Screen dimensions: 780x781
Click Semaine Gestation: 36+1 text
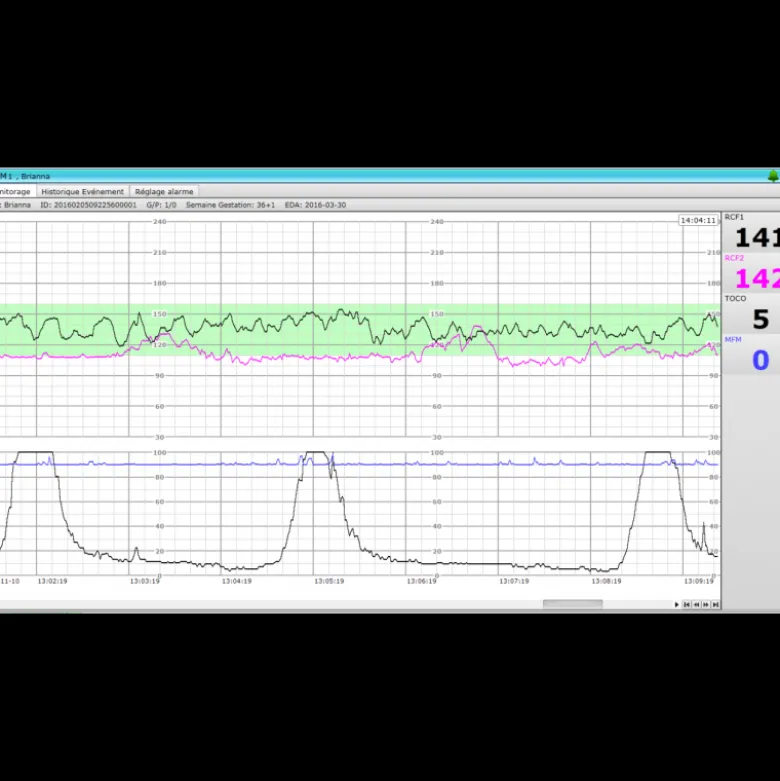click(231, 205)
